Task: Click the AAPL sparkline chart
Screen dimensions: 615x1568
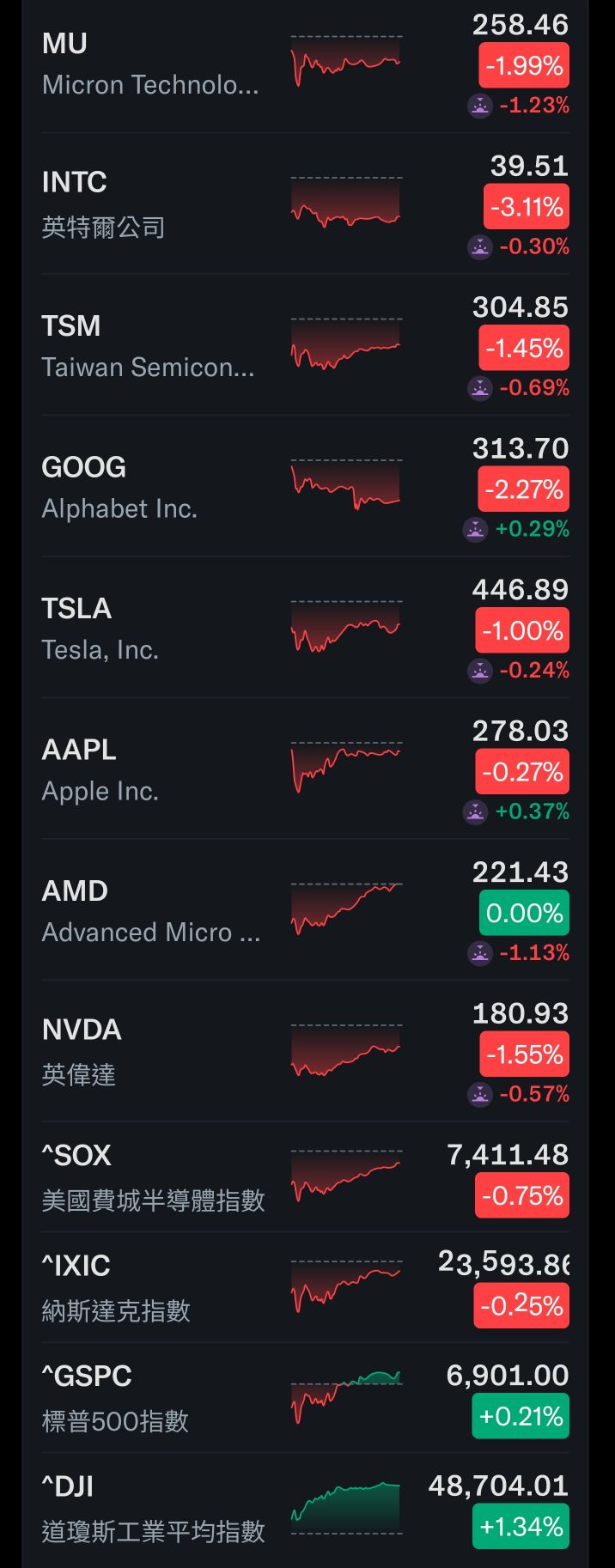Action: 346,767
